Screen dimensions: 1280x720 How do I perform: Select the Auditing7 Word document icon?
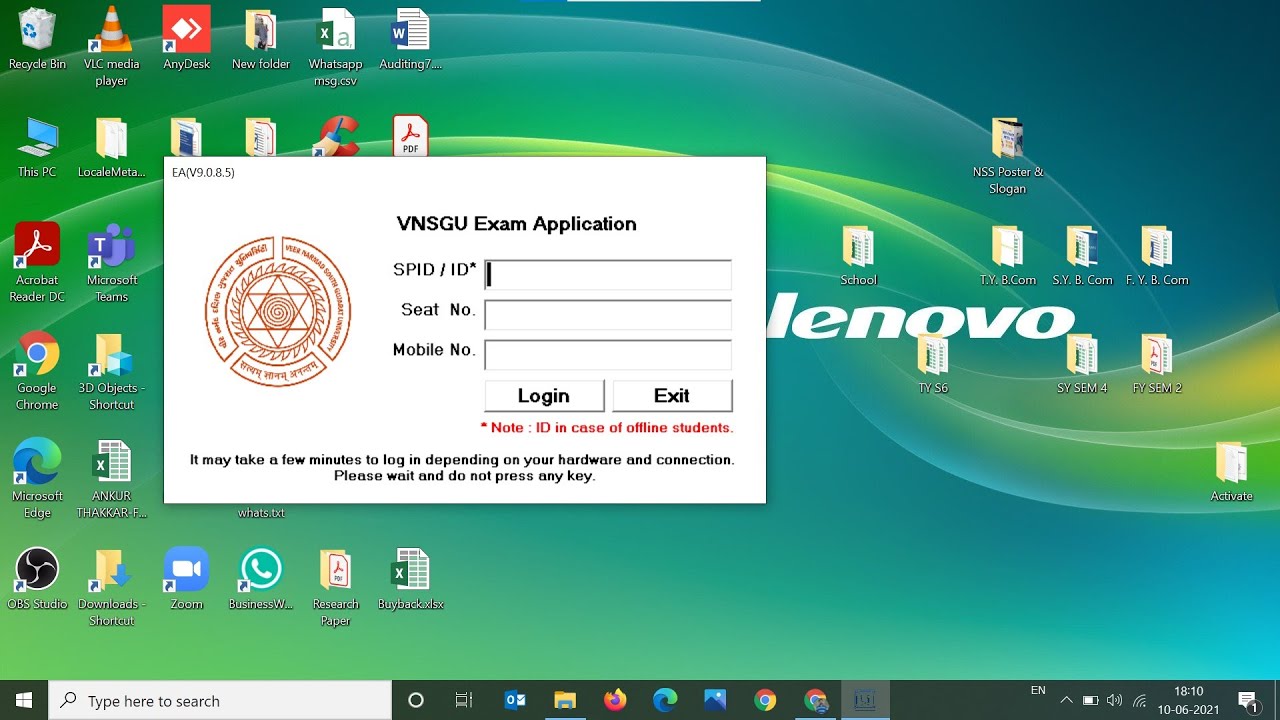click(x=410, y=40)
